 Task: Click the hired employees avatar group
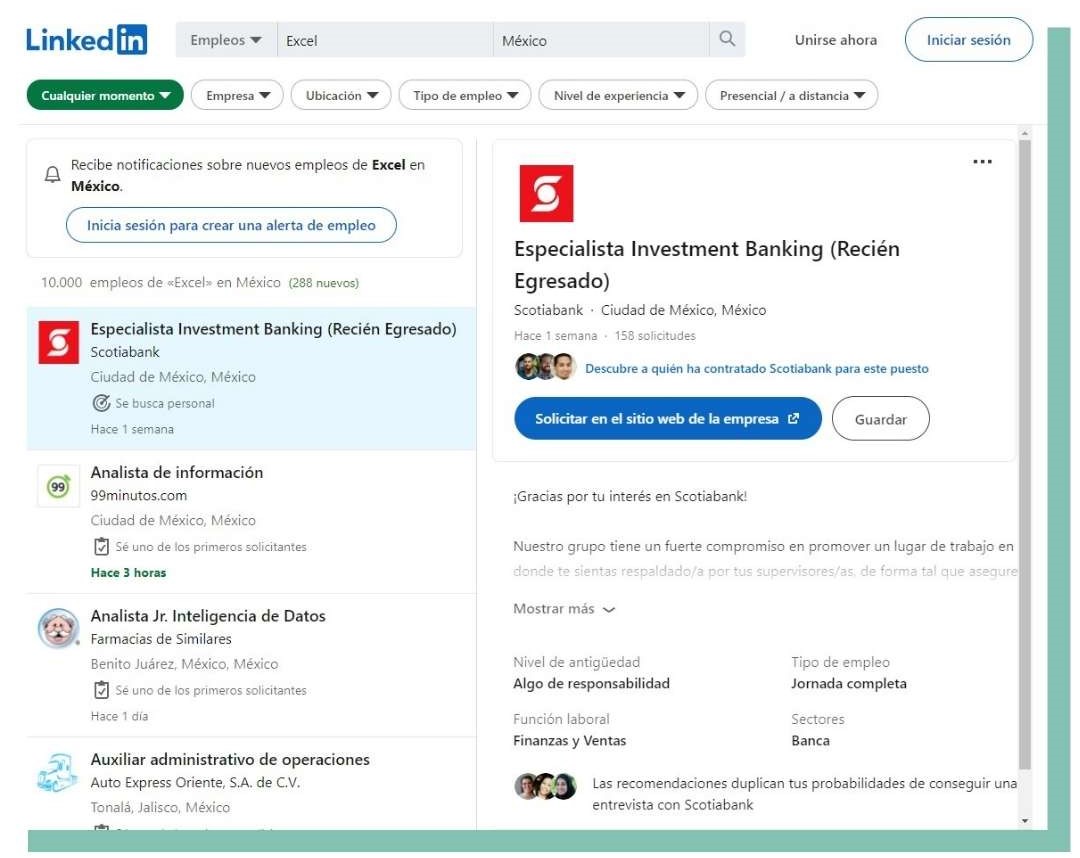click(x=545, y=367)
